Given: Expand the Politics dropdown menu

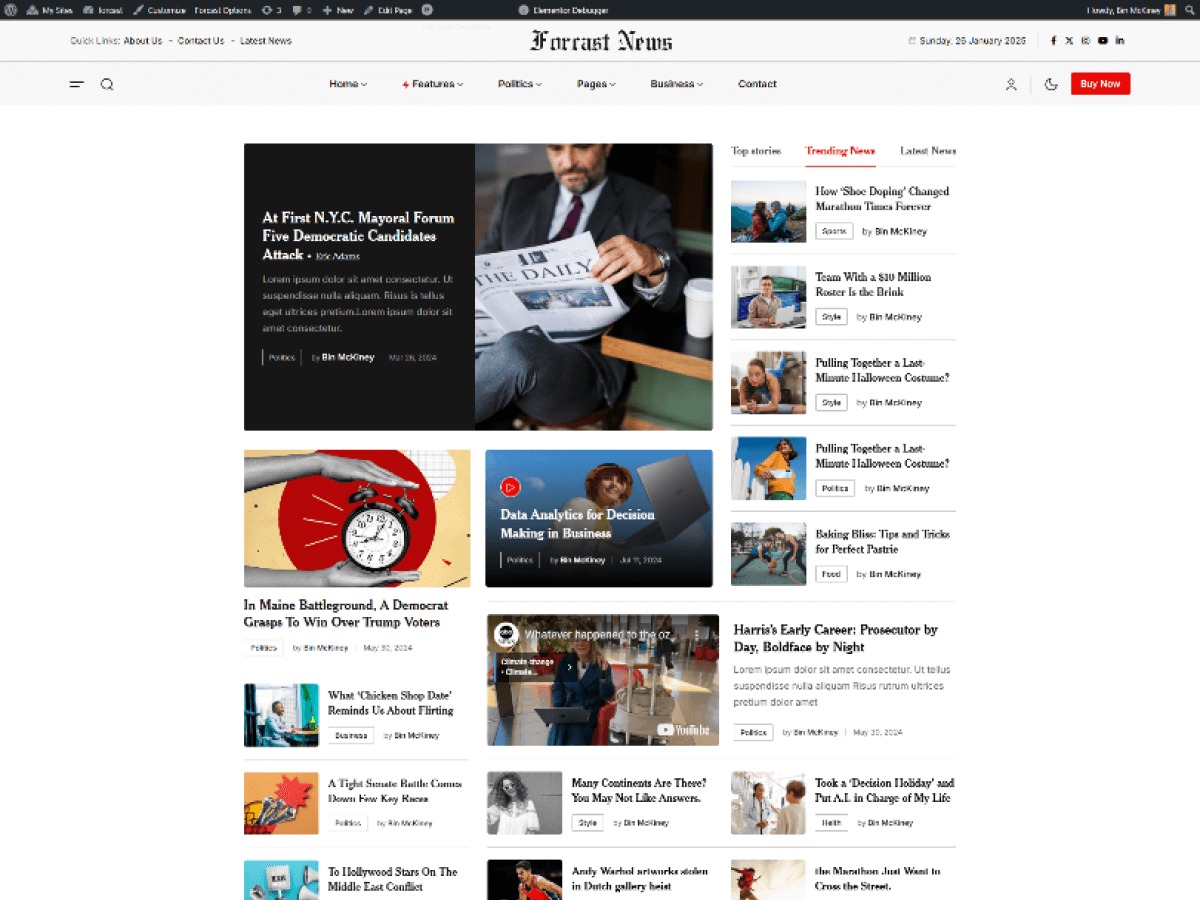Looking at the screenshot, I should [x=520, y=84].
